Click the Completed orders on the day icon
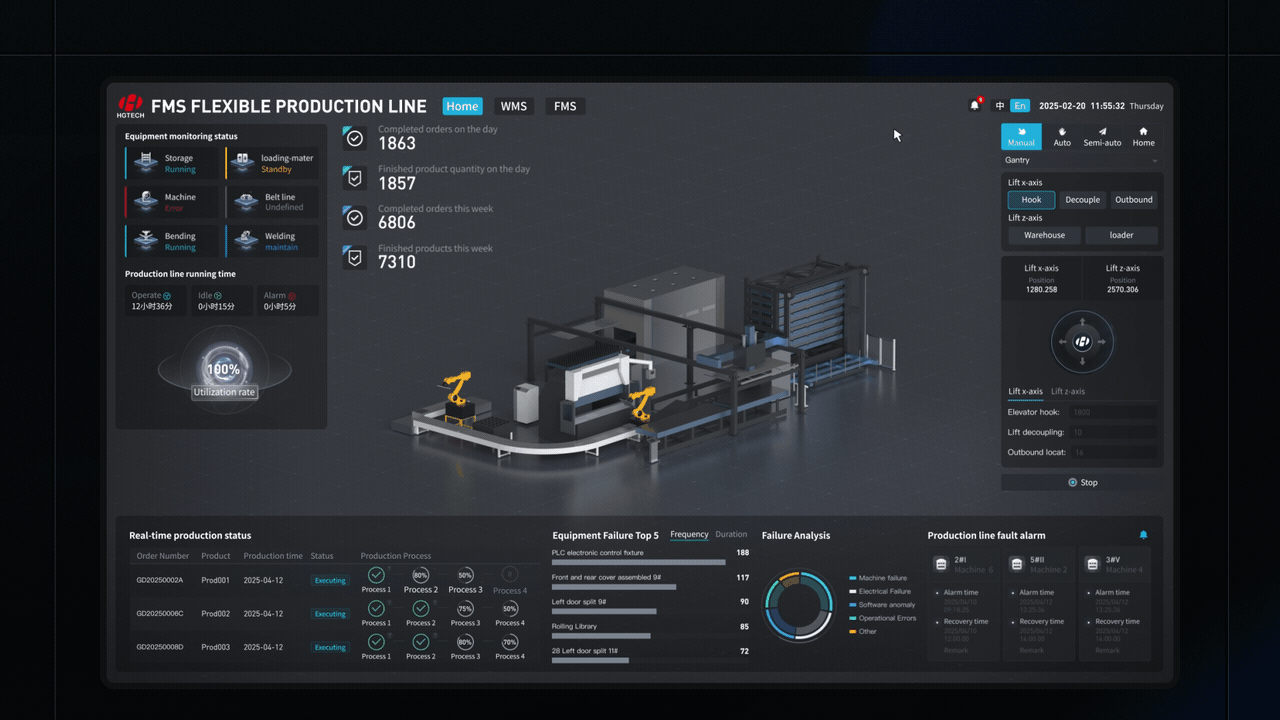1280x720 pixels. (x=354, y=138)
